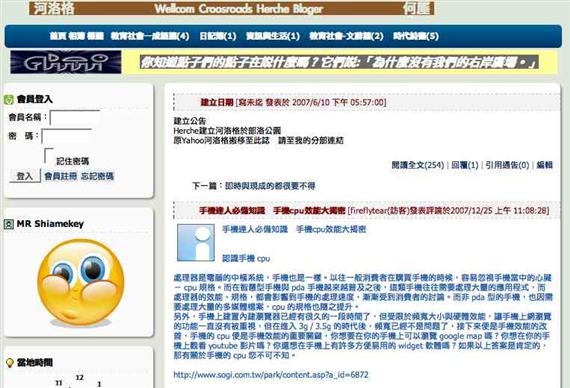Click the blushing smiley face avatar
Screen dimensions: 570x388
(x=81, y=283)
